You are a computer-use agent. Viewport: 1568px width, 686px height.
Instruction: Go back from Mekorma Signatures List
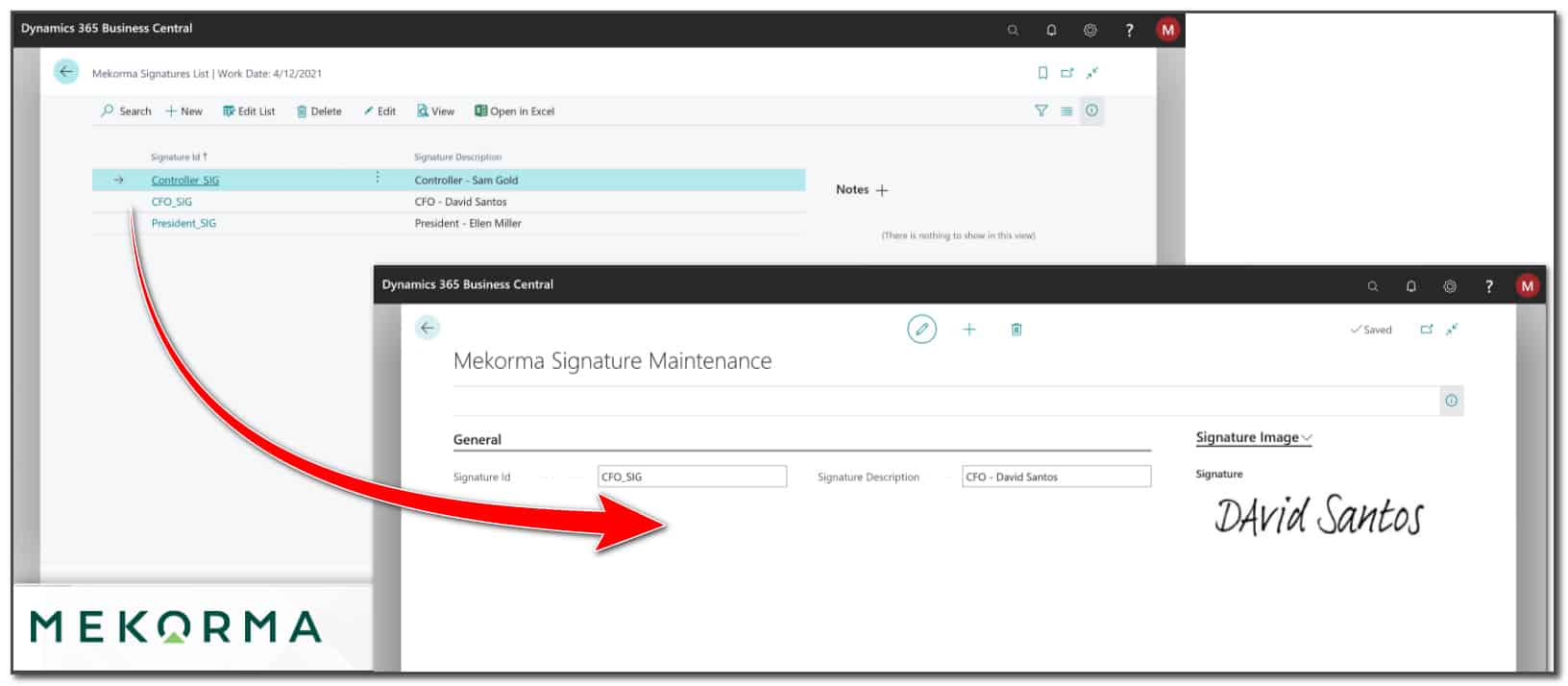[x=66, y=72]
